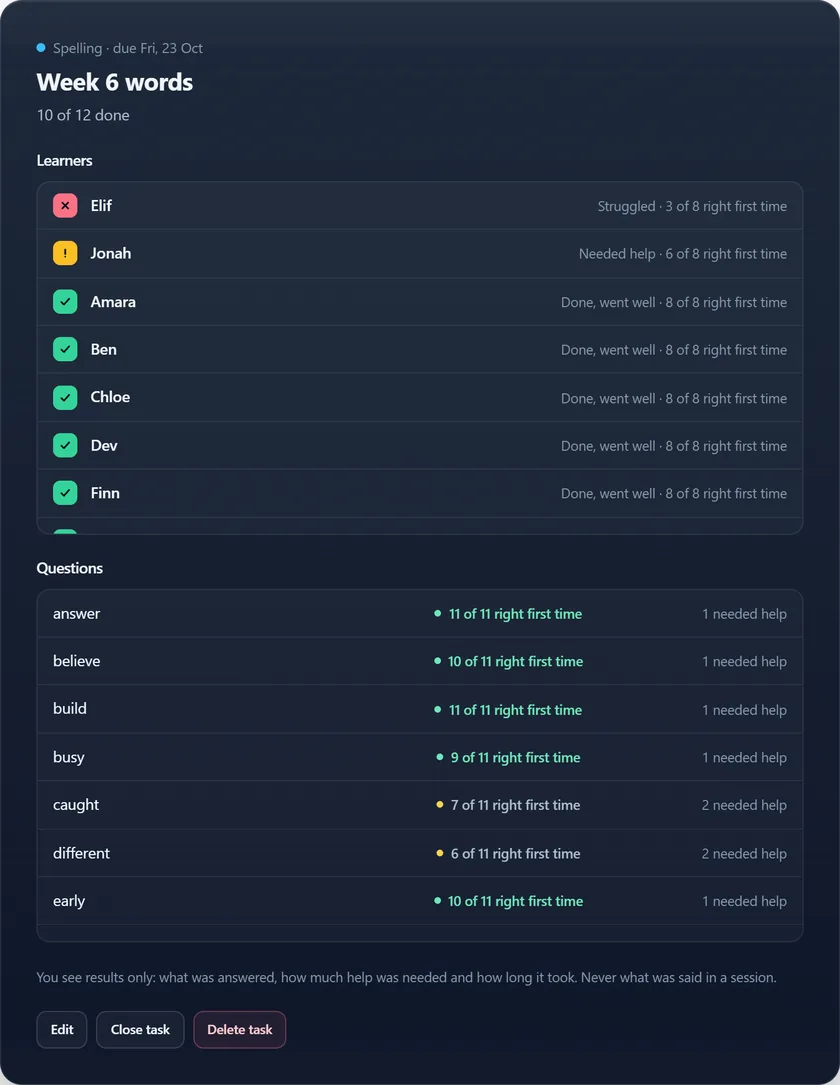Open the question word 'build'

[70, 709]
